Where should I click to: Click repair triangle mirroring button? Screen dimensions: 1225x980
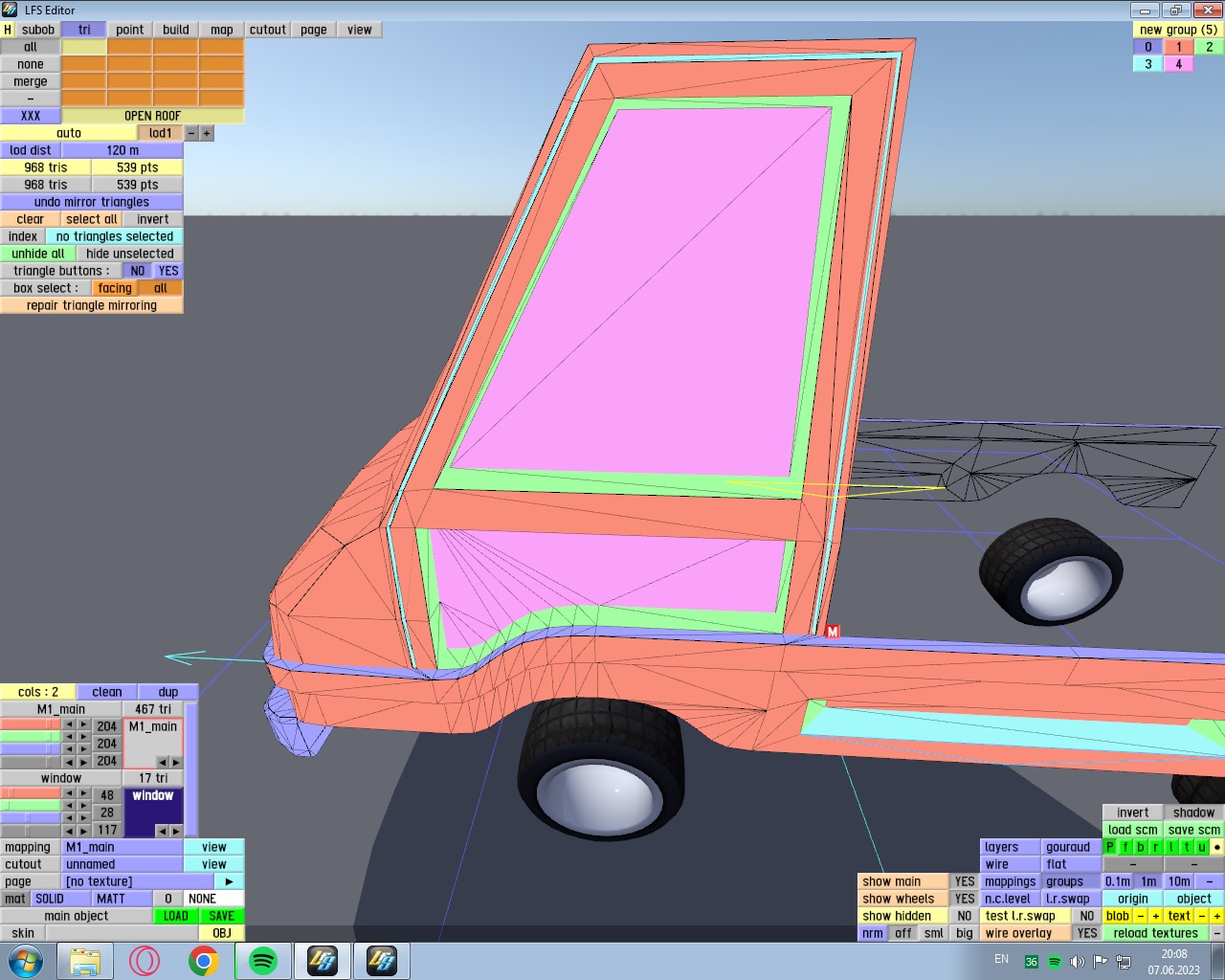(x=92, y=305)
